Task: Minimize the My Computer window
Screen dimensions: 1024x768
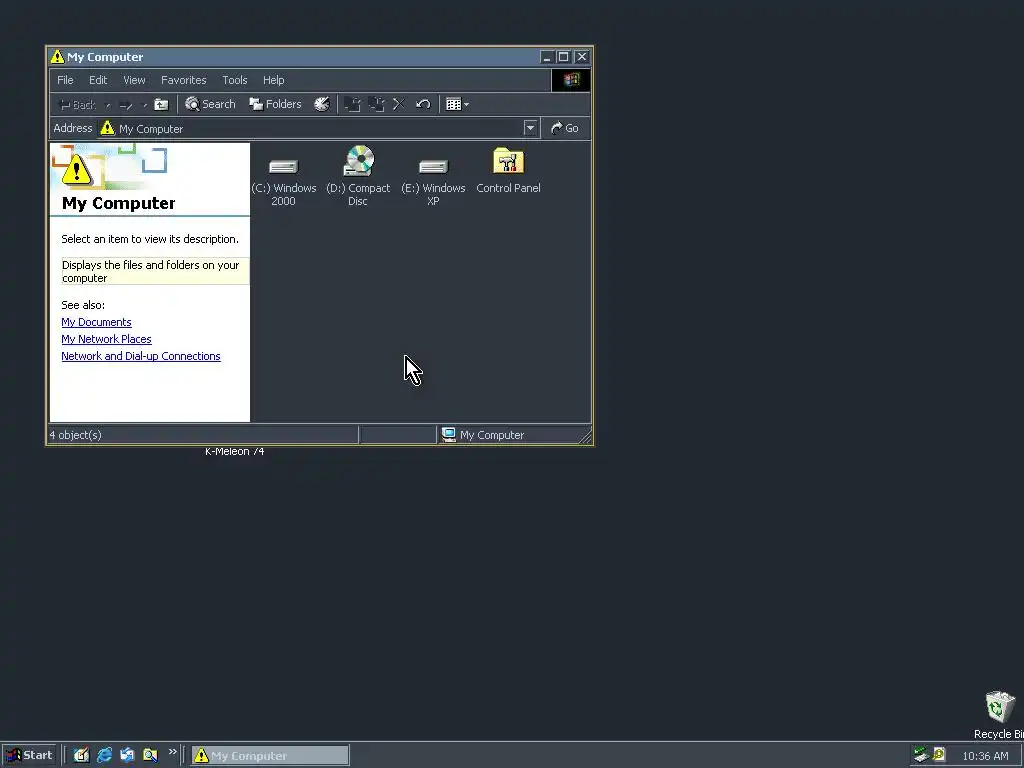Action: click(547, 57)
